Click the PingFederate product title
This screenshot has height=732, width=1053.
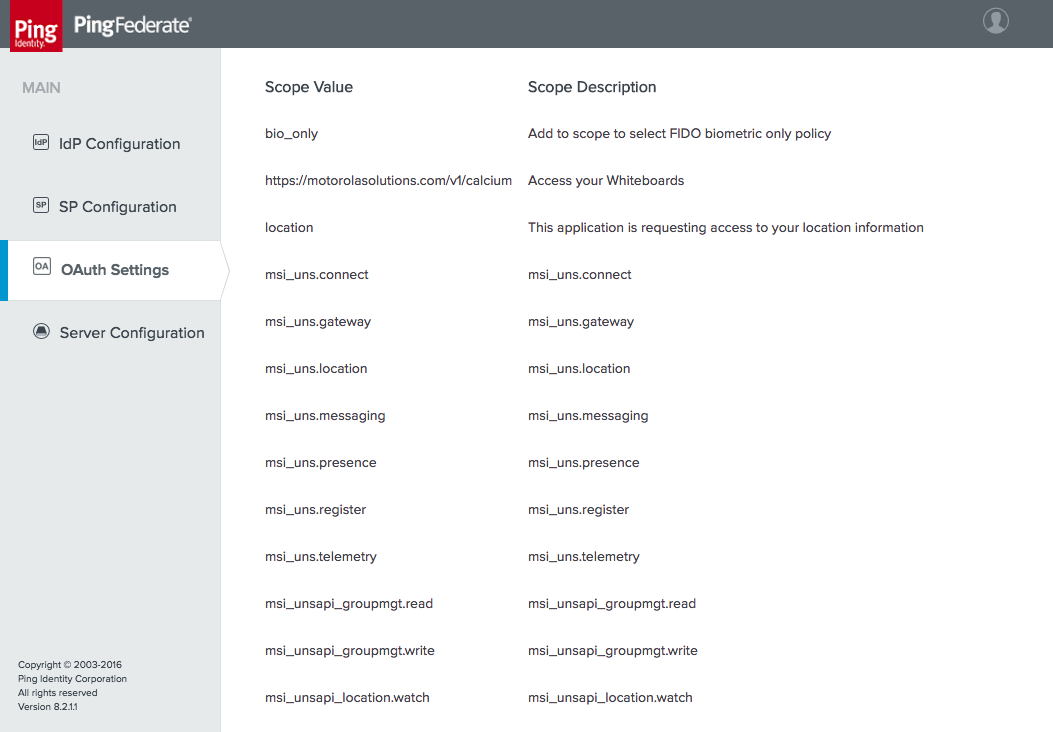point(132,26)
